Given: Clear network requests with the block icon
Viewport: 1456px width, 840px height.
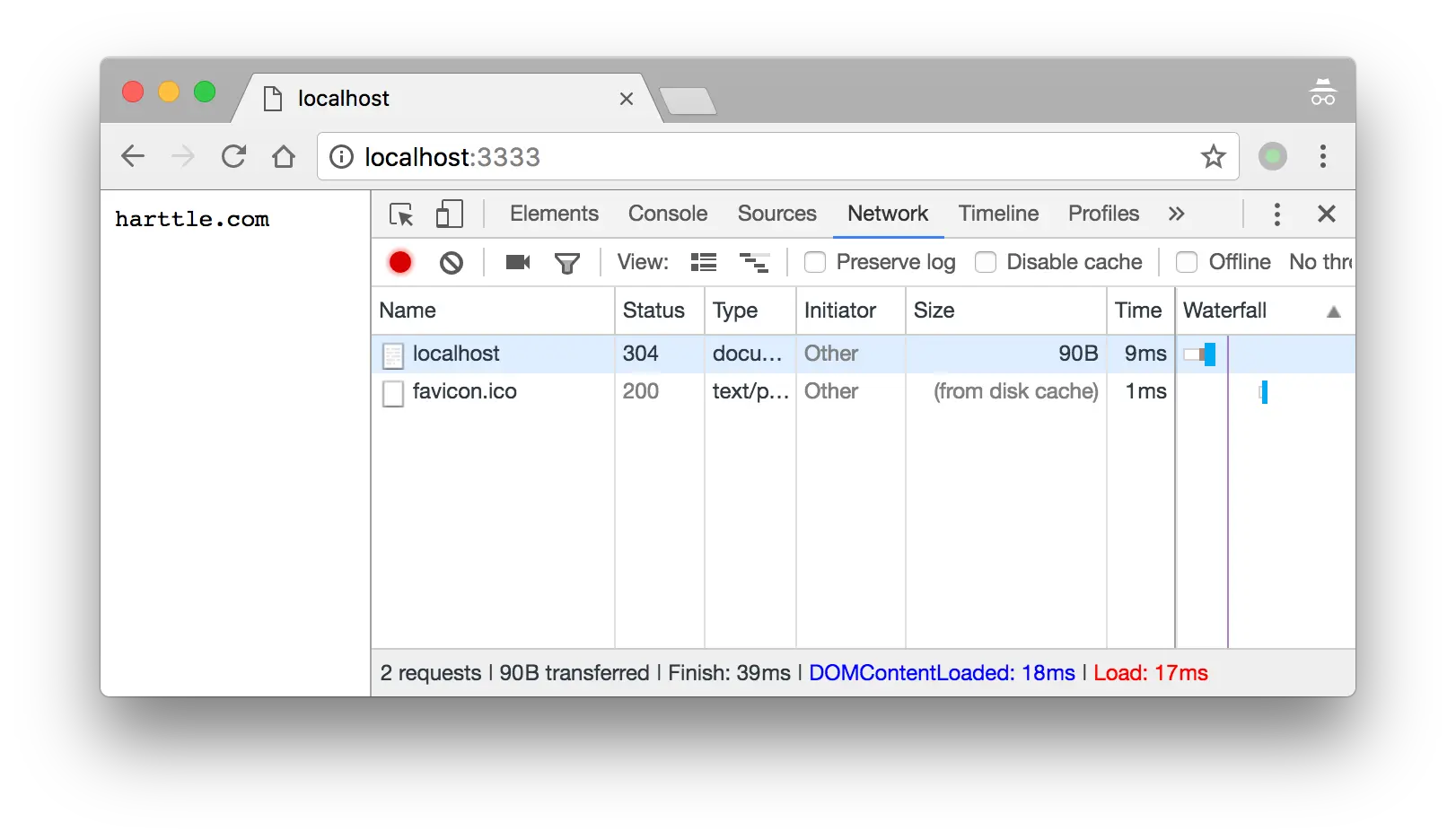Looking at the screenshot, I should coord(452,262).
